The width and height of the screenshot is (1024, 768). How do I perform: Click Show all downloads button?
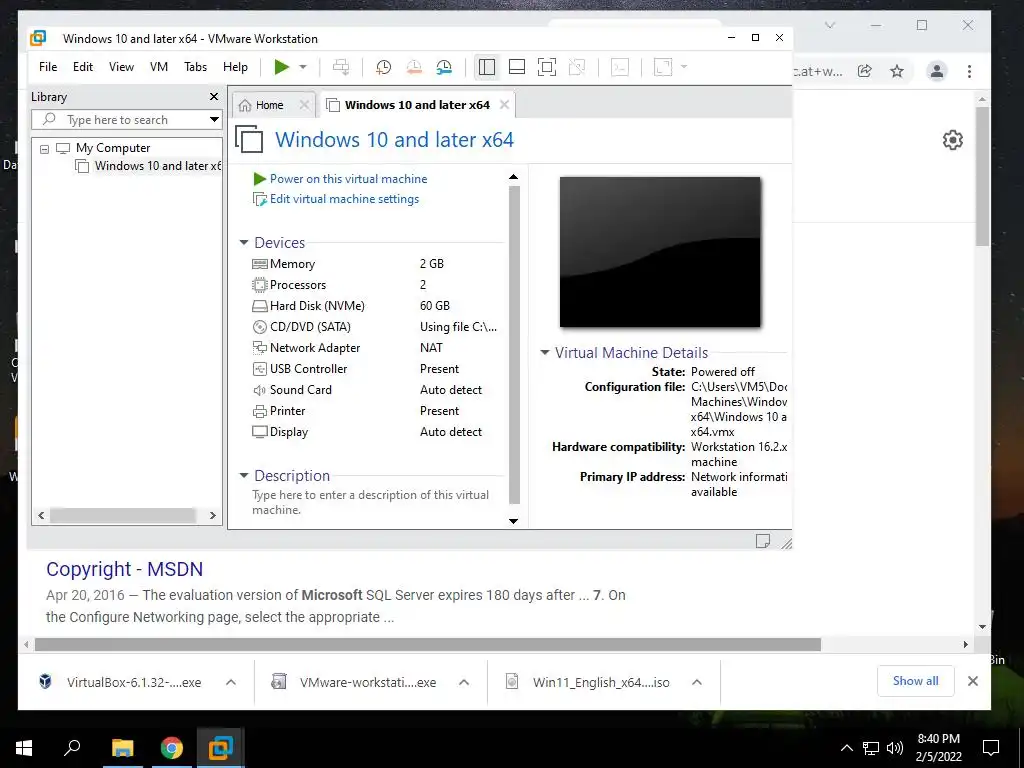(x=916, y=681)
